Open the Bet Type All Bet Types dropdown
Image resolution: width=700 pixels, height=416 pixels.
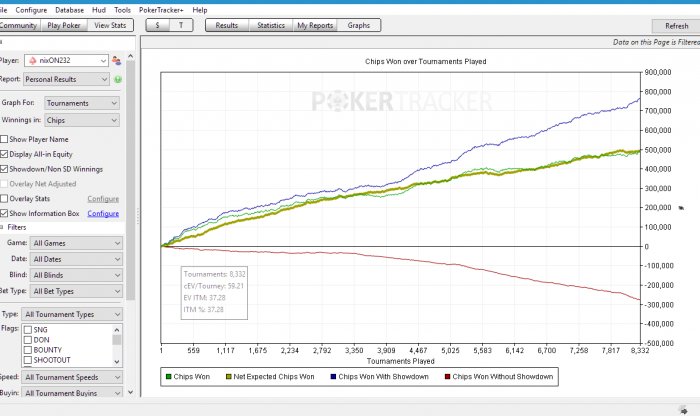point(76,291)
